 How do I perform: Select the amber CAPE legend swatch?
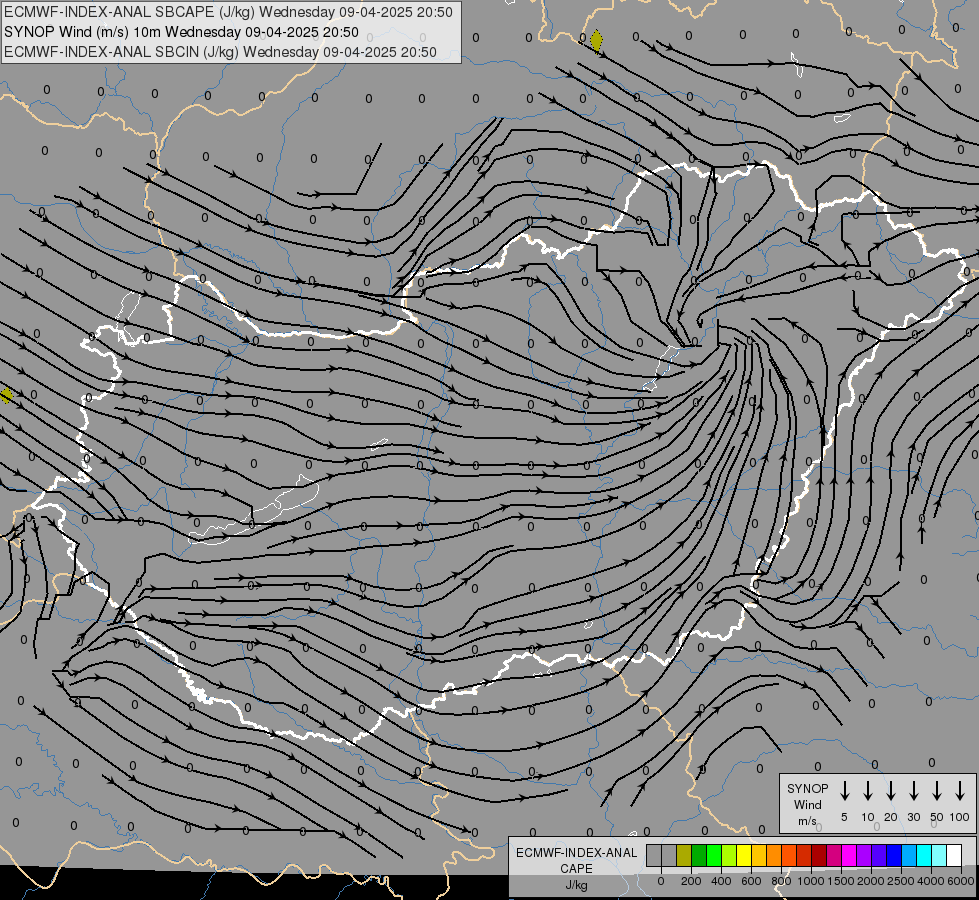[x=759, y=855]
